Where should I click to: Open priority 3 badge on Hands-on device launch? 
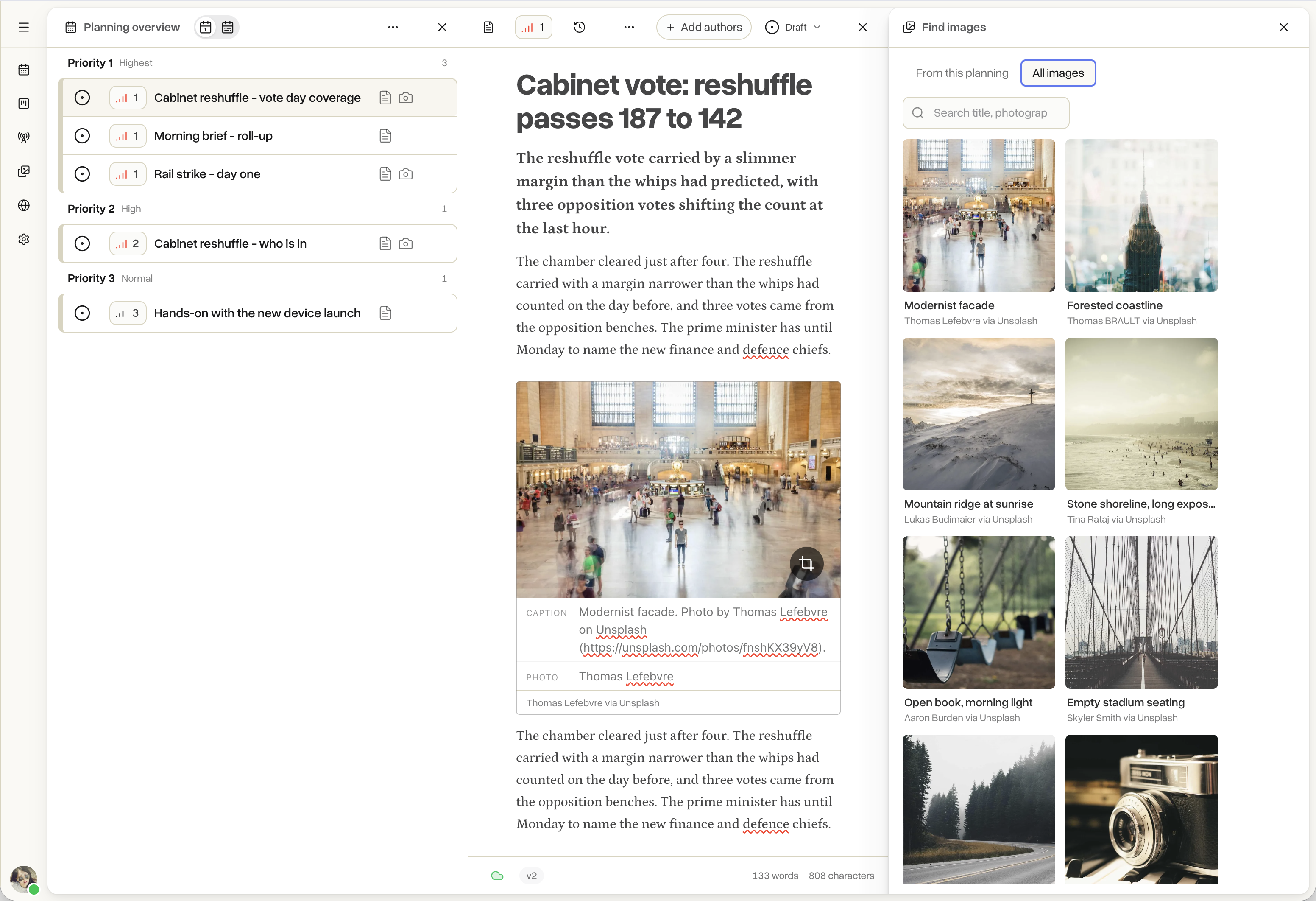(x=128, y=313)
